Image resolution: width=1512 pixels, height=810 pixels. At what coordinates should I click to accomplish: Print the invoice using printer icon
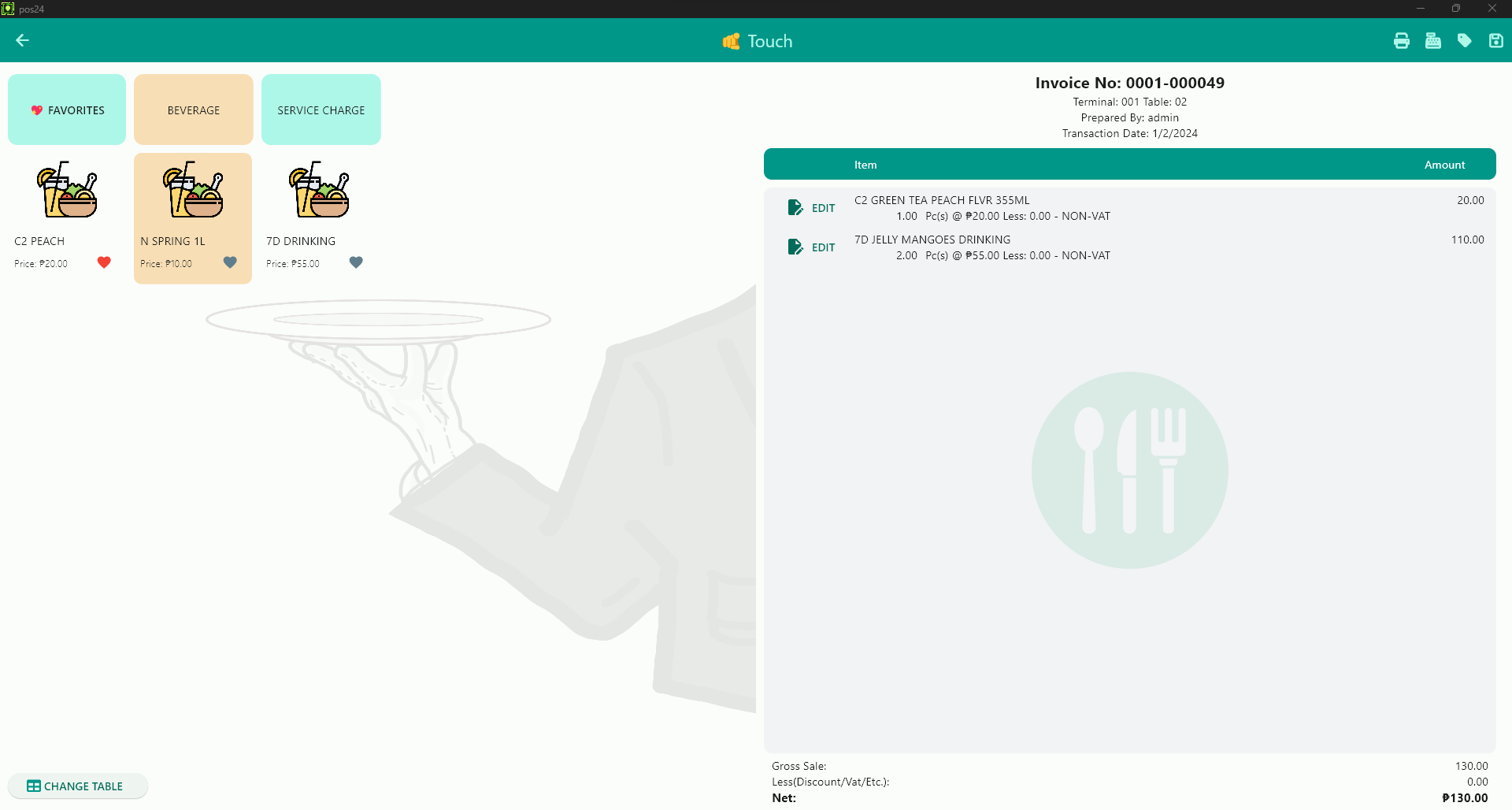(x=1401, y=41)
